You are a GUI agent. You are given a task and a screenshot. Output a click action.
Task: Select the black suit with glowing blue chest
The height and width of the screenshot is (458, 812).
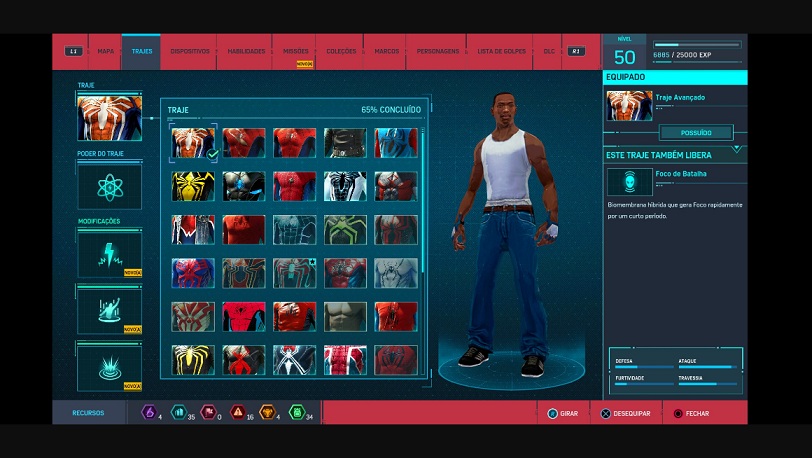click(243, 187)
